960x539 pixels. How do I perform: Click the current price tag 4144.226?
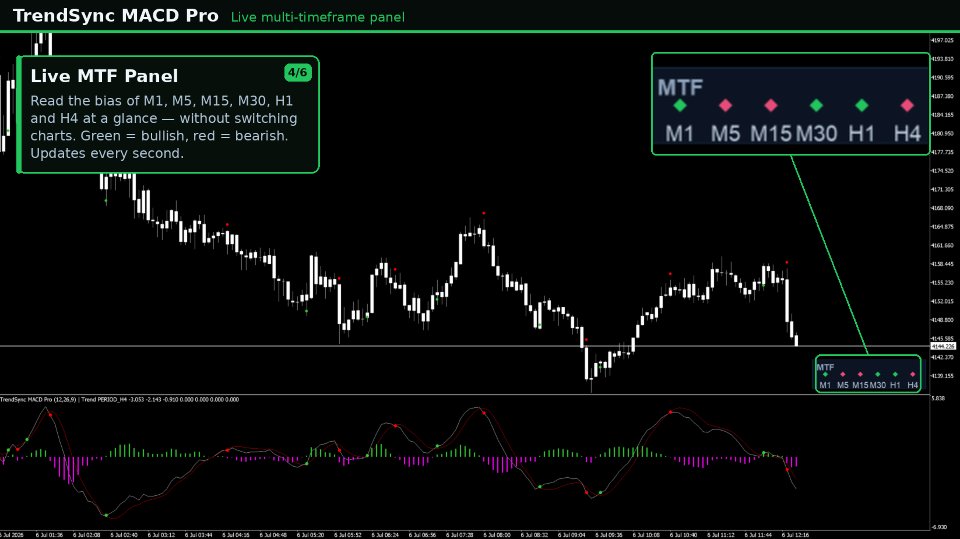coord(943,346)
